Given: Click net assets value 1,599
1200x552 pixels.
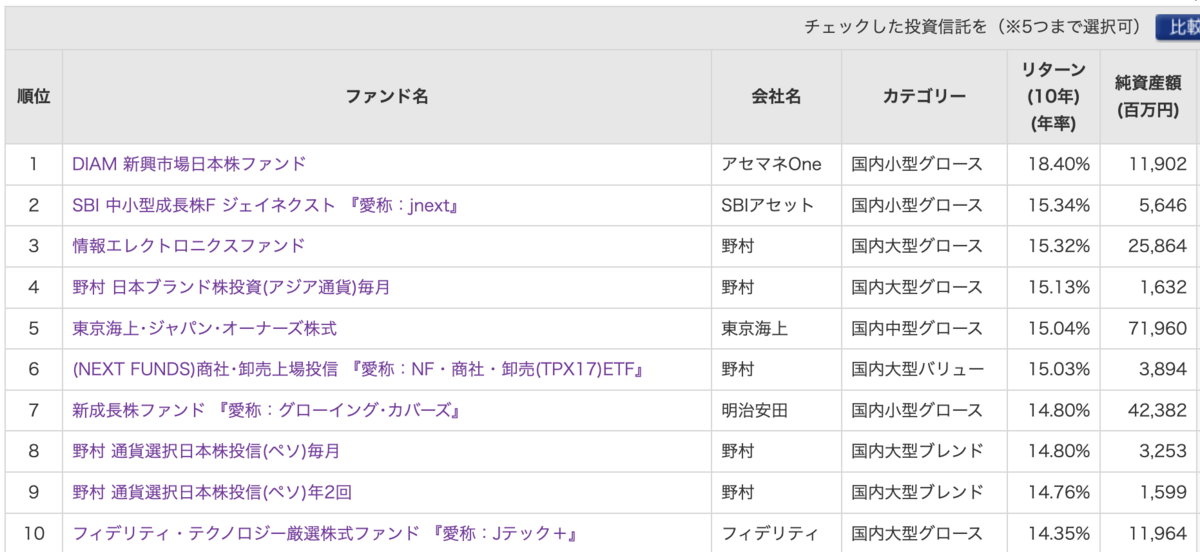Looking at the screenshot, I should tap(1165, 492).
